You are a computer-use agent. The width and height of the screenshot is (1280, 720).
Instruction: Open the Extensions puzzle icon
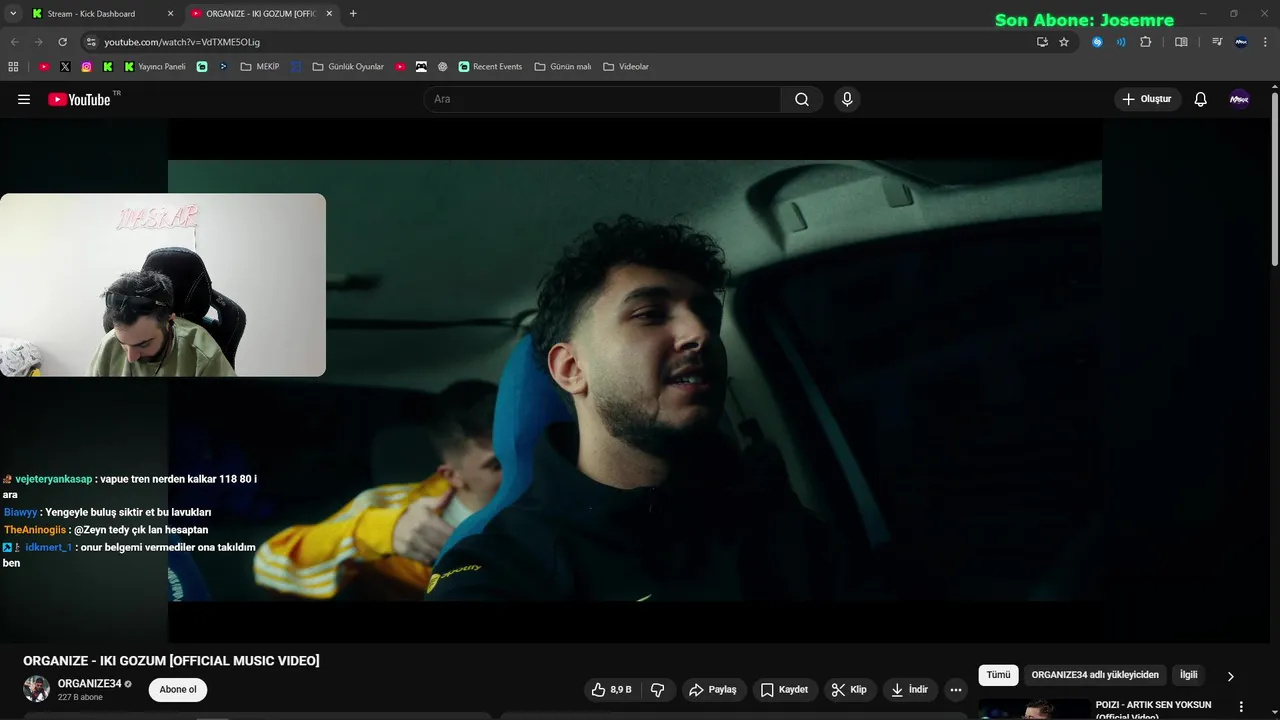1146,42
